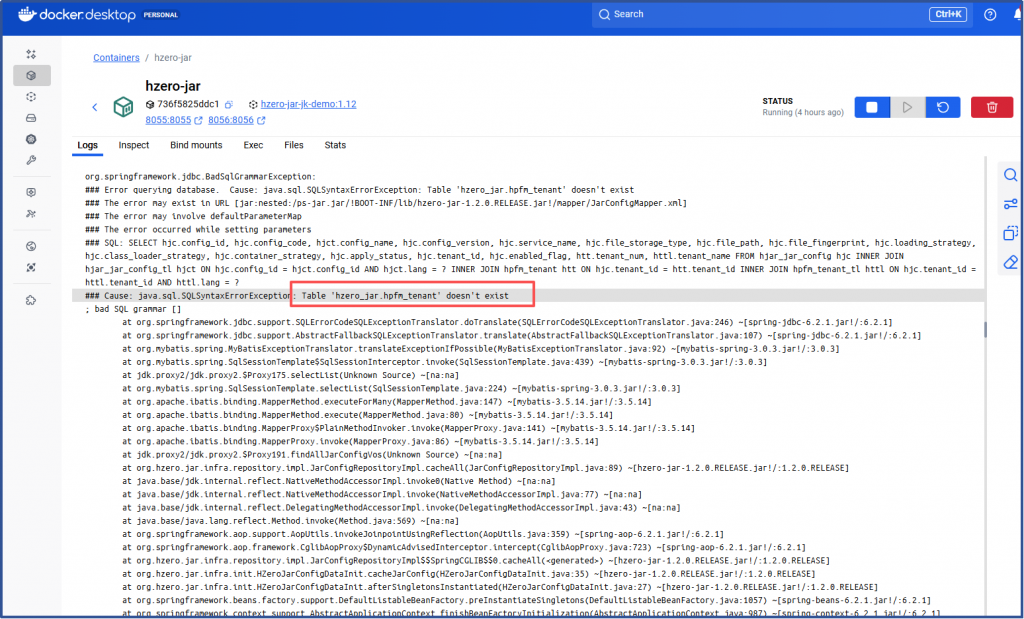Open log search with magnifier icon
Viewport: 1024px width, 619px height.
(1010, 176)
